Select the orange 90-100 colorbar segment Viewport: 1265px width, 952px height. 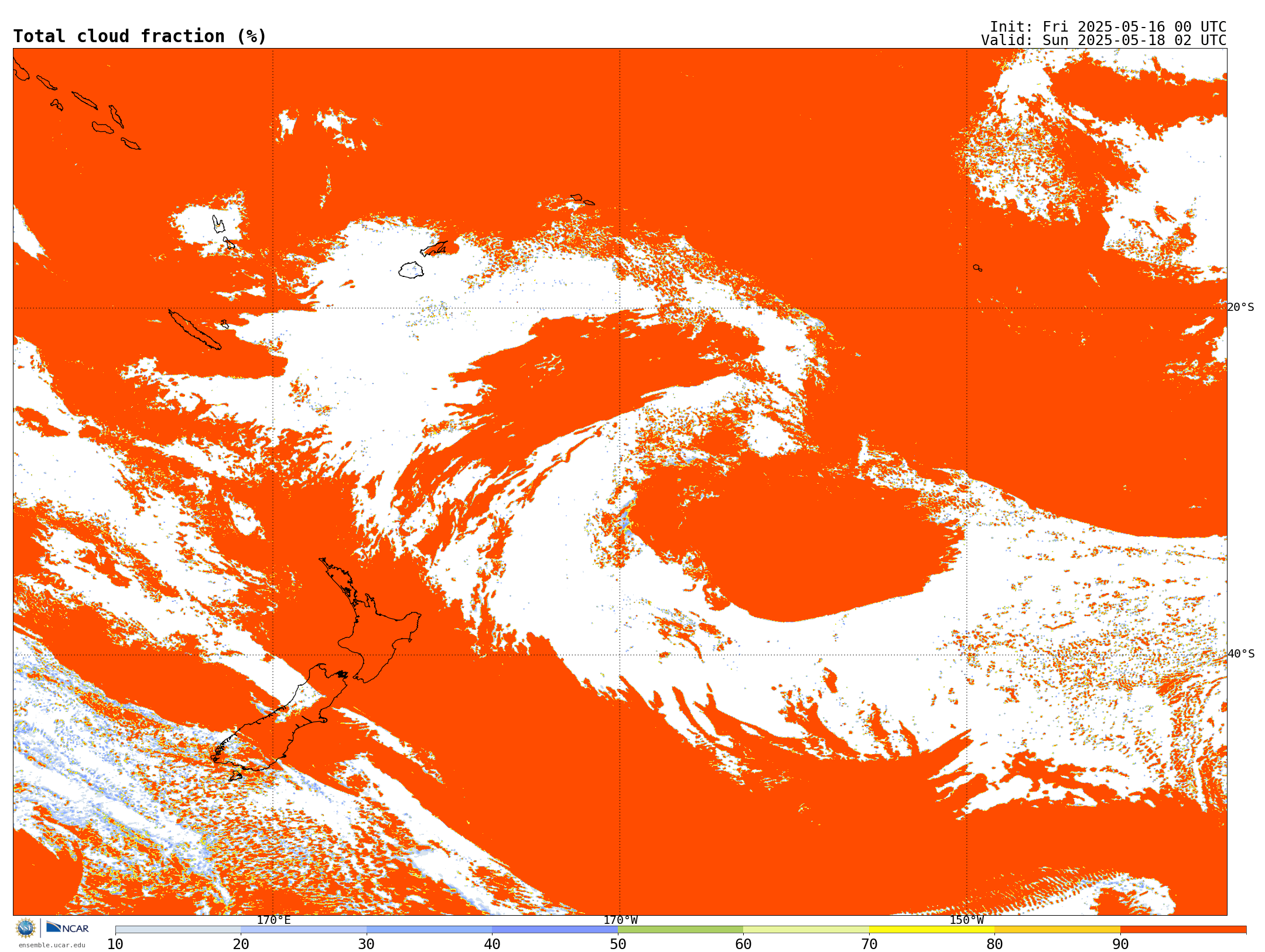click(1182, 930)
